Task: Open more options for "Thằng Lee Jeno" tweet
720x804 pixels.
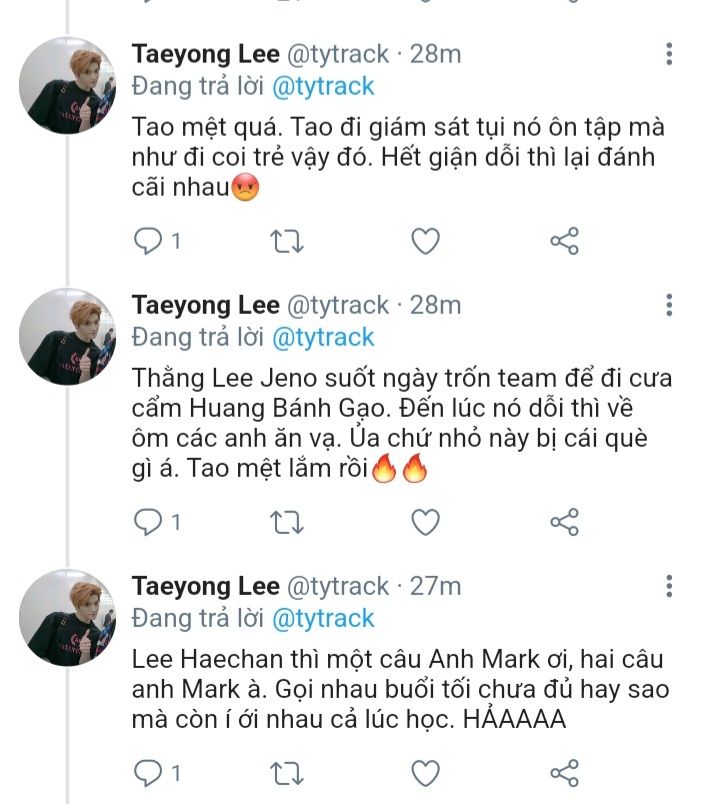Action: pyautogui.click(x=669, y=305)
